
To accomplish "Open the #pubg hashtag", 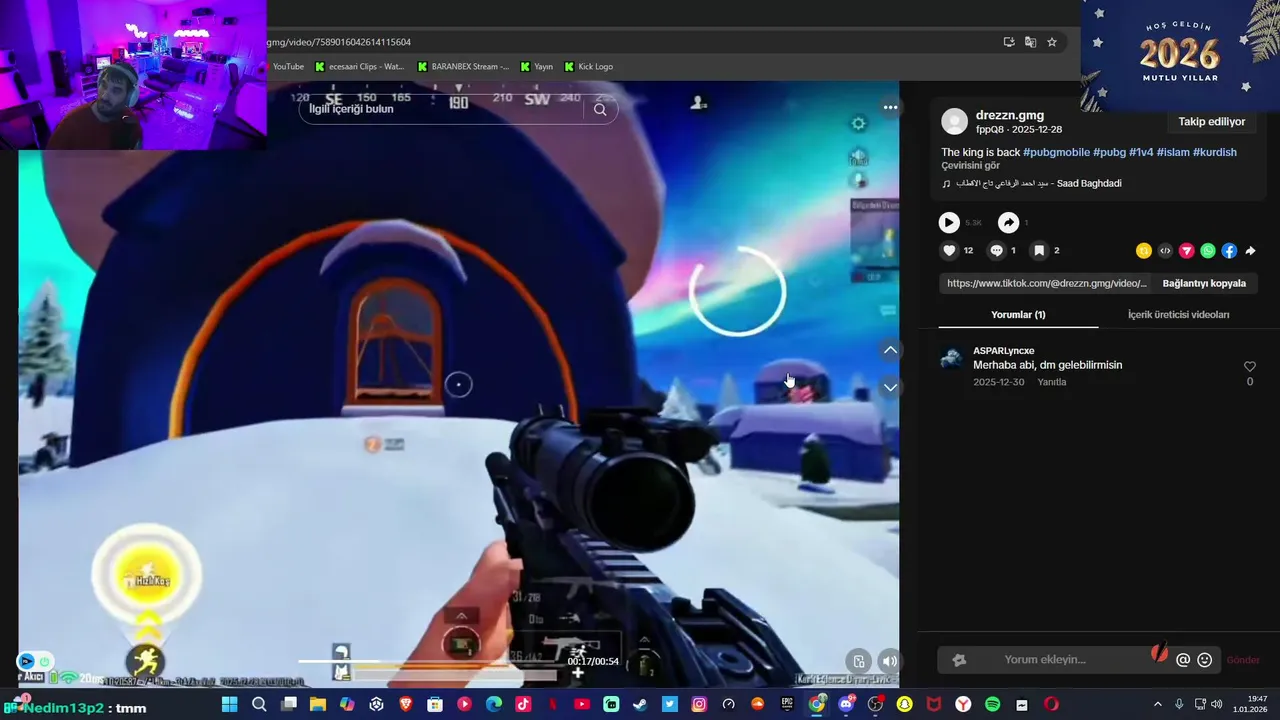I will tap(1109, 152).
